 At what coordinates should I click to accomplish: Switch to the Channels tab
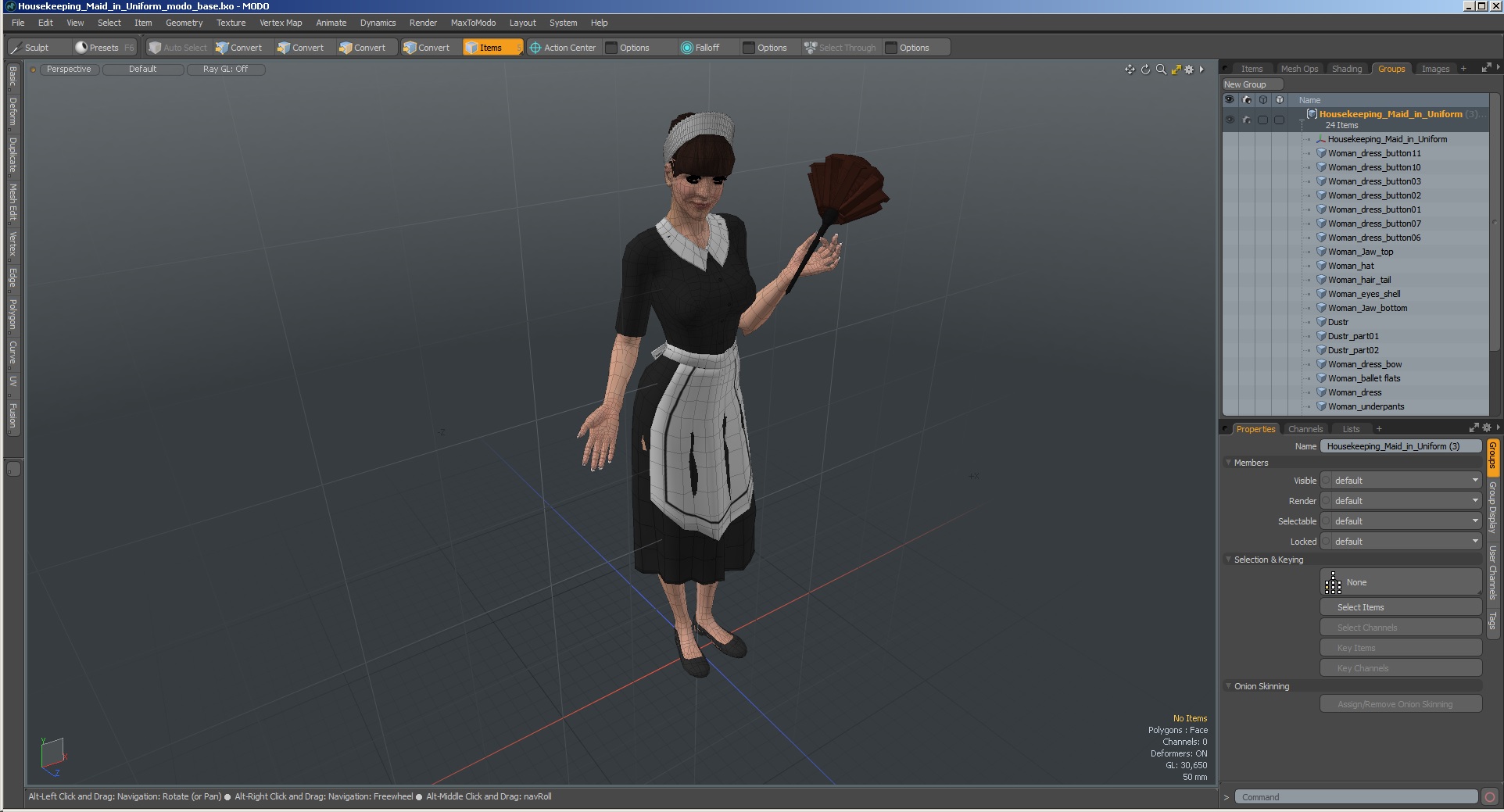1305,429
